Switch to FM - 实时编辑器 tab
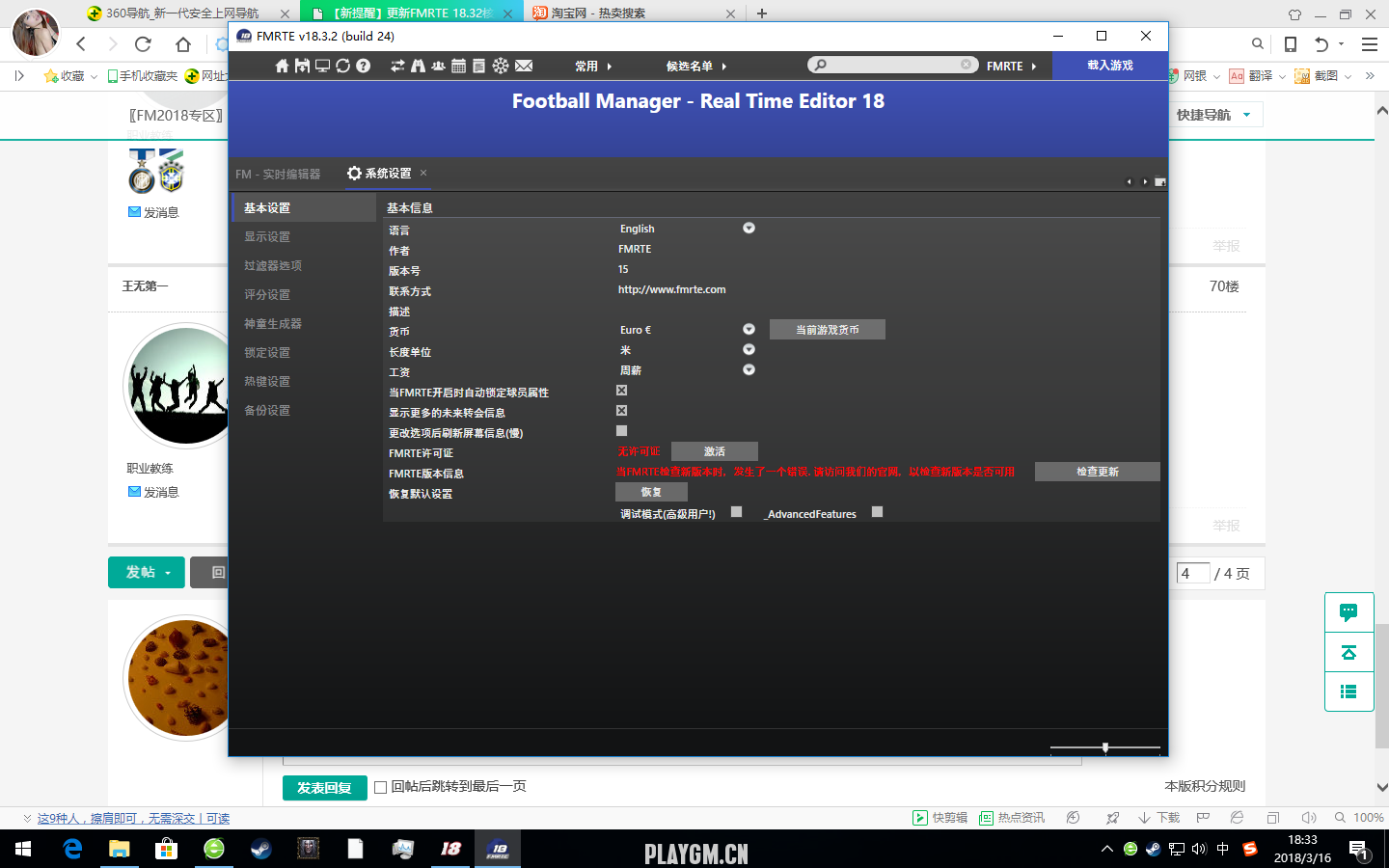 (278, 174)
